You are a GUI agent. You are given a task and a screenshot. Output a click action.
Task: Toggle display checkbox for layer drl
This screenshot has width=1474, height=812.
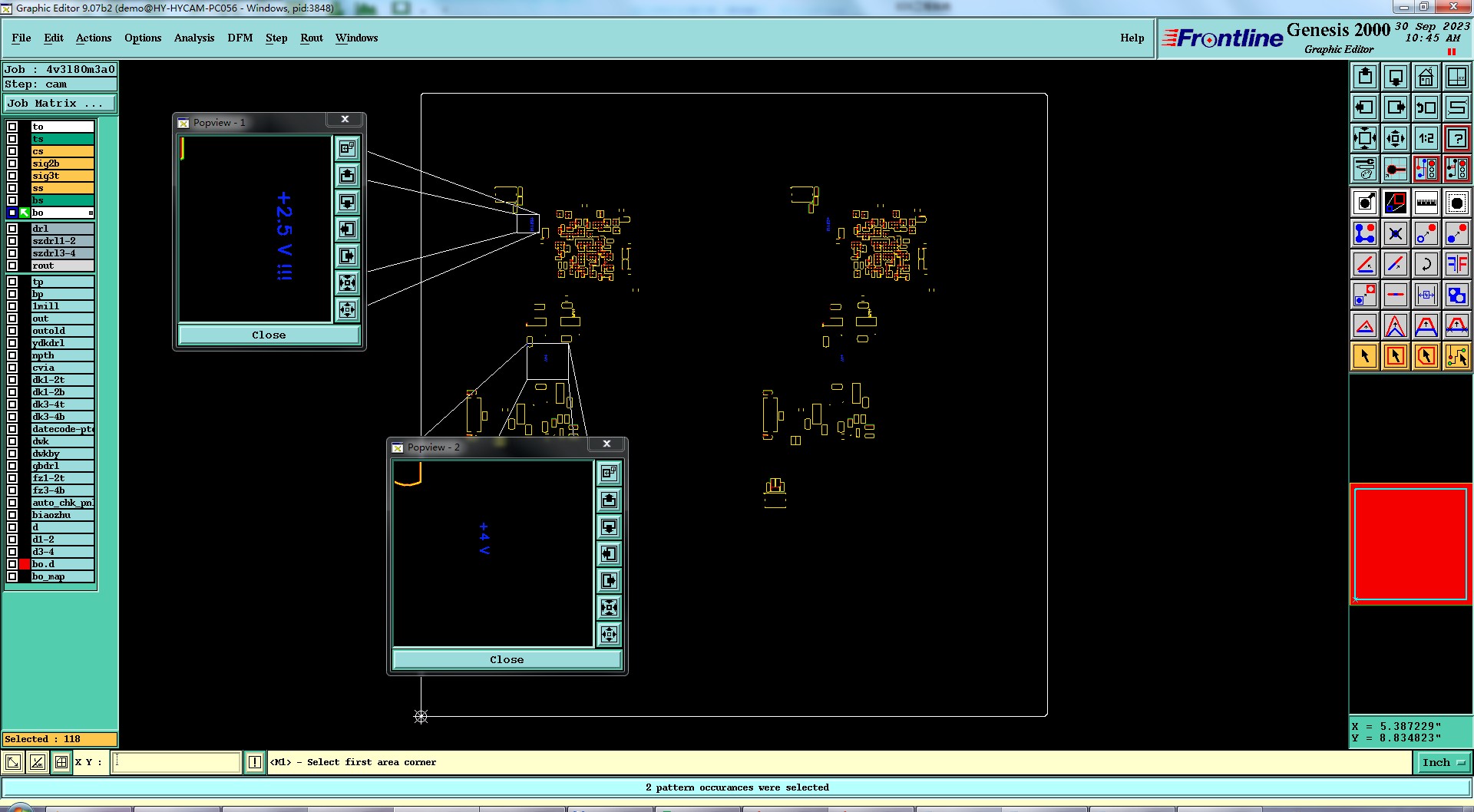[x=12, y=229]
